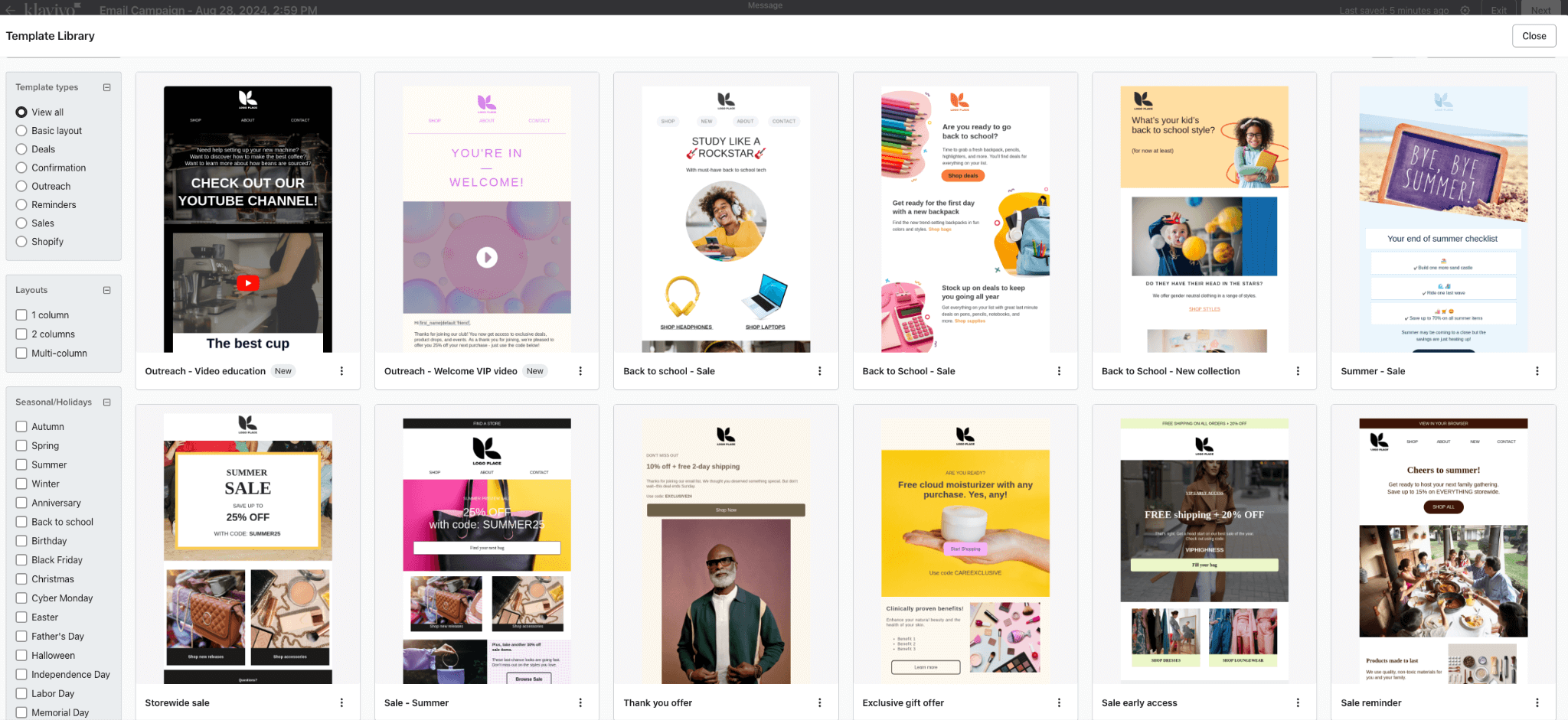This screenshot has height=720, width=1568.
Task: Open options menu on Outreach - Video education
Action: (x=342, y=370)
